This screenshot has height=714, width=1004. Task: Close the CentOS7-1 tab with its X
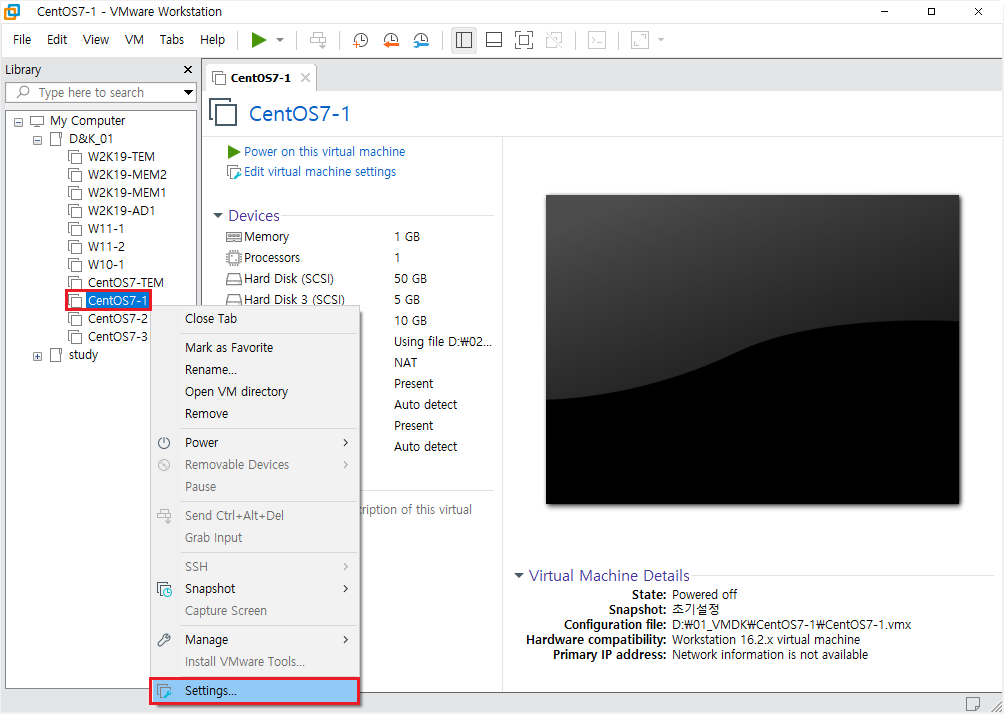pos(305,77)
